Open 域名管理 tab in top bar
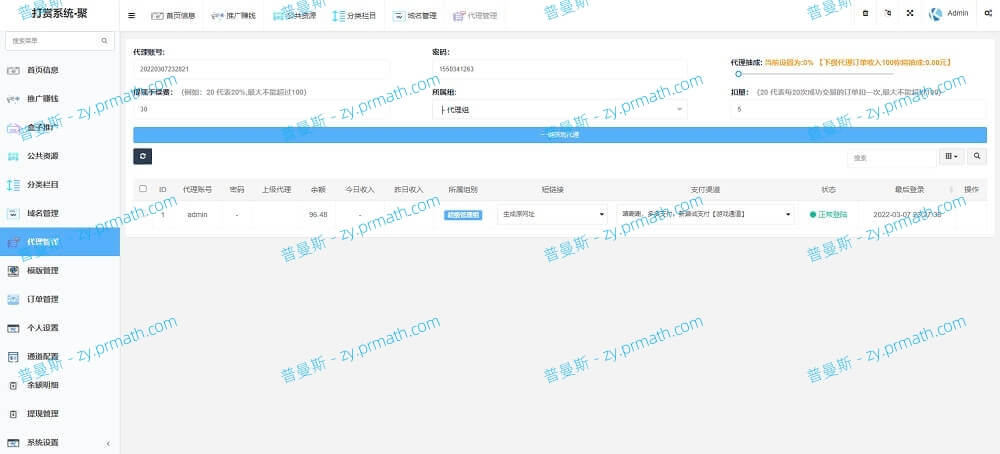The image size is (1000, 454). tap(415, 15)
